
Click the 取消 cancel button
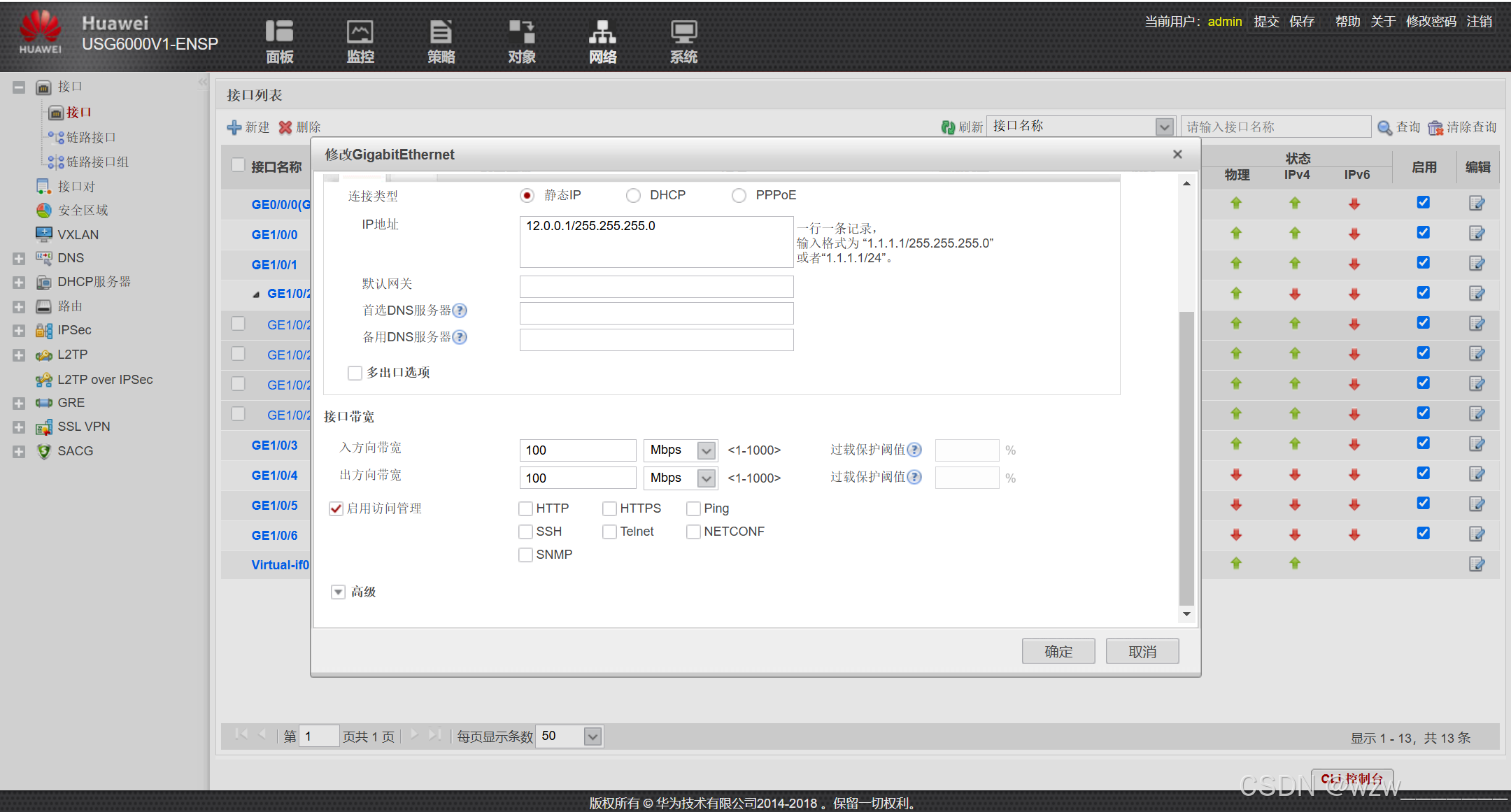(1142, 652)
